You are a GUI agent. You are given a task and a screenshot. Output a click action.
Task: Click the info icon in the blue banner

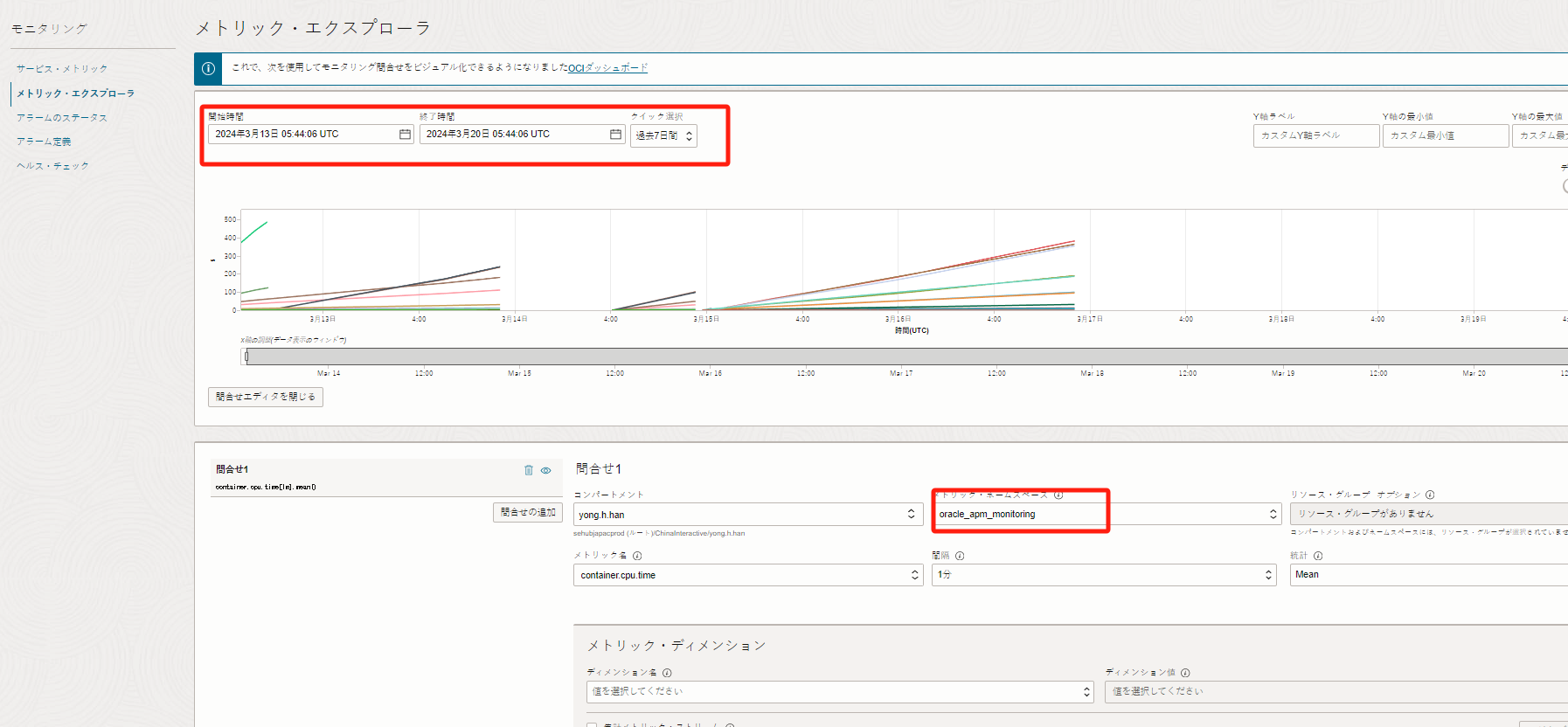(208, 69)
